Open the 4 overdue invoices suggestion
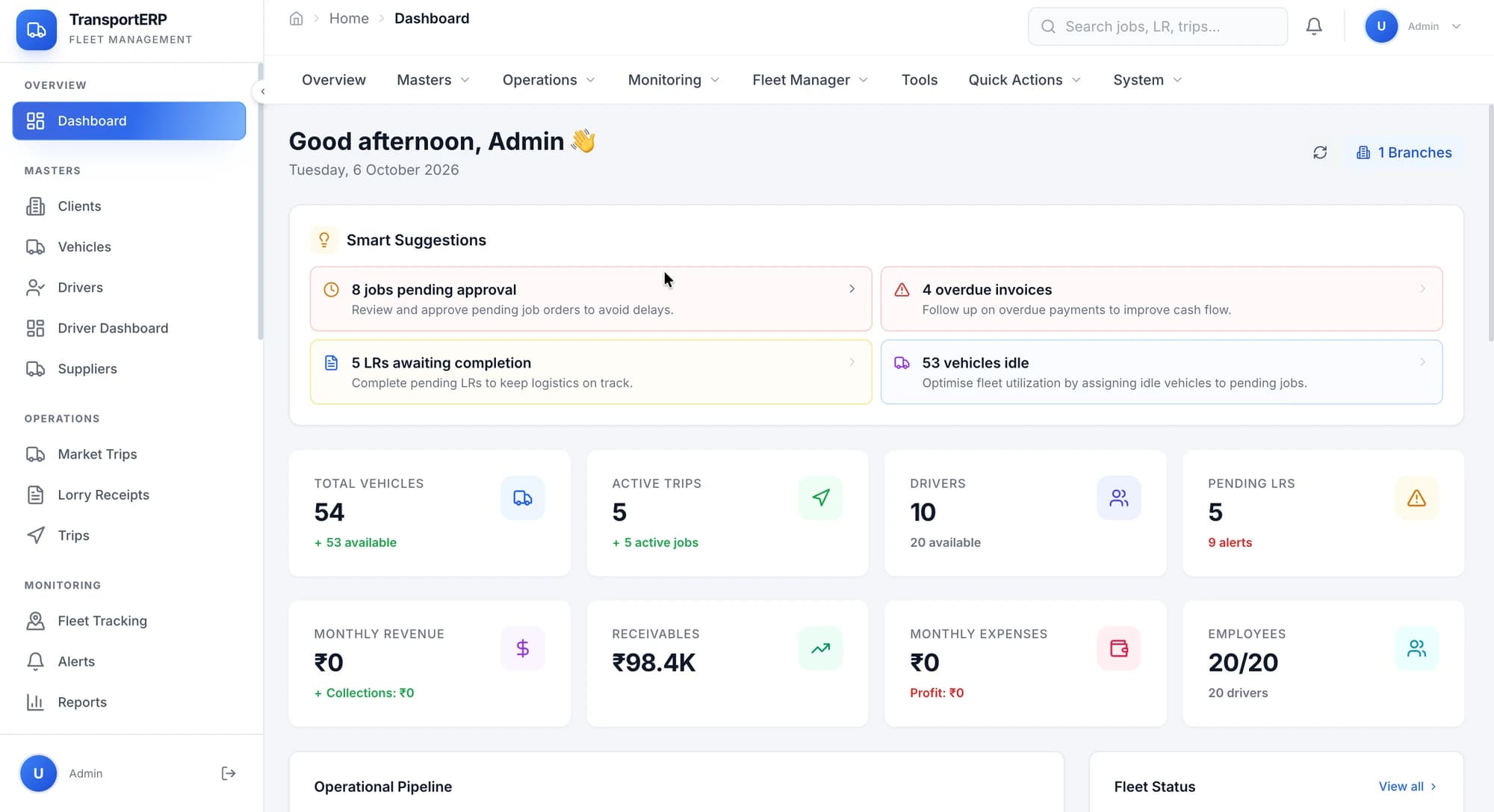Image resolution: width=1494 pixels, height=812 pixels. tap(1162, 299)
